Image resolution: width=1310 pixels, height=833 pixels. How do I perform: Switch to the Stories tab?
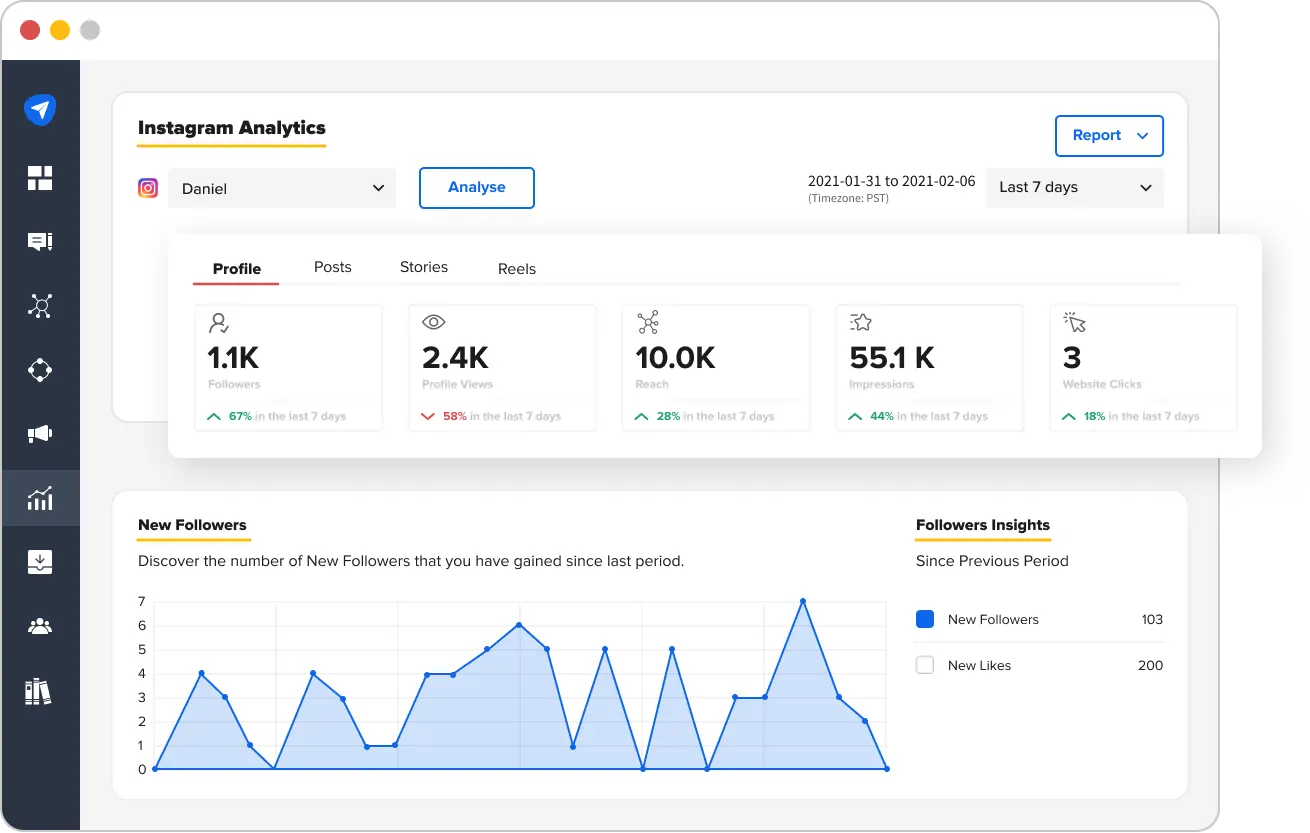(423, 267)
